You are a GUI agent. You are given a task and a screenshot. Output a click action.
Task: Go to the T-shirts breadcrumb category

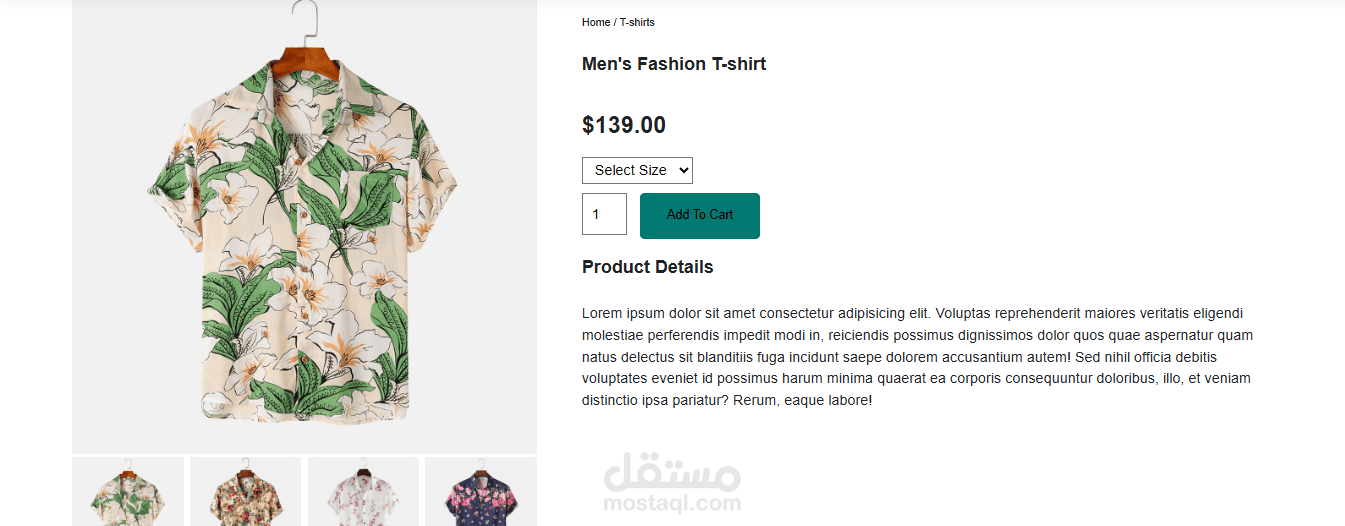point(637,22)
